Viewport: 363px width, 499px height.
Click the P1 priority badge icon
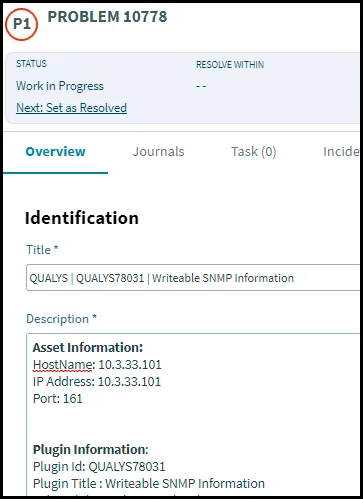[x=22, y=24]
